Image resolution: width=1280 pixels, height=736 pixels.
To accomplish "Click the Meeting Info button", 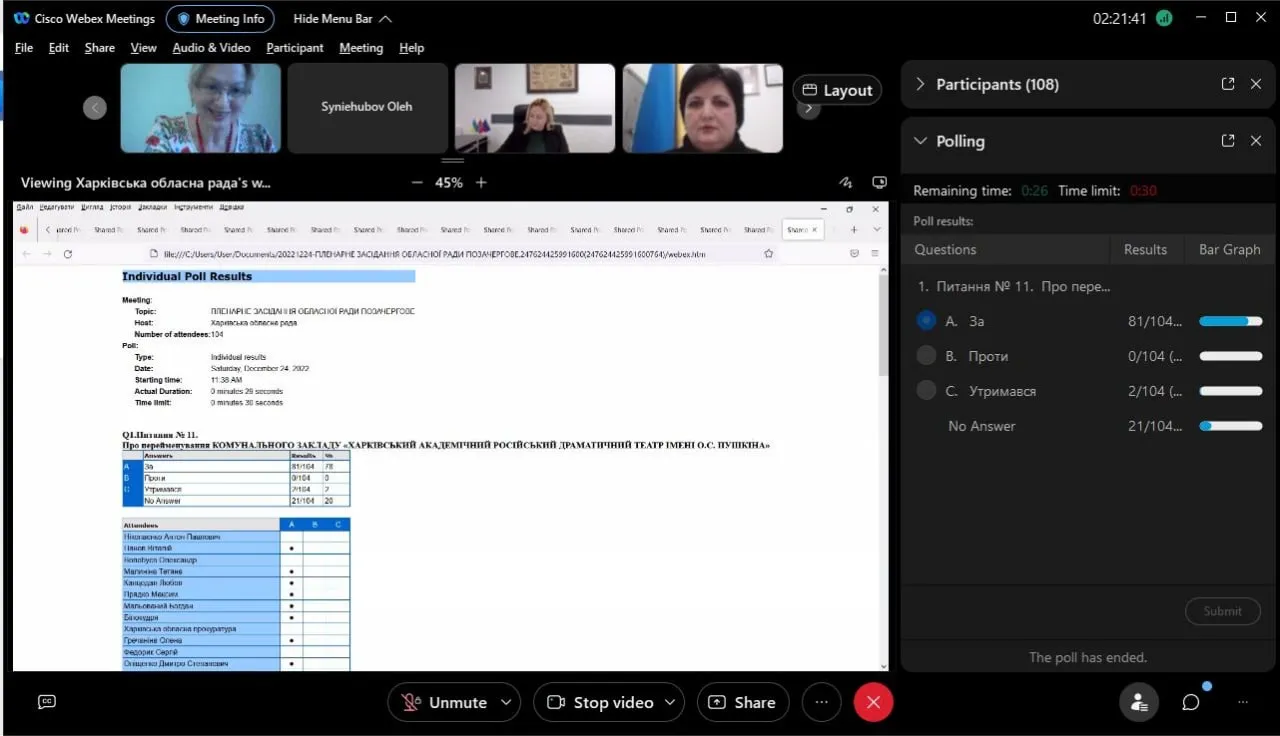I will (220, 19).
